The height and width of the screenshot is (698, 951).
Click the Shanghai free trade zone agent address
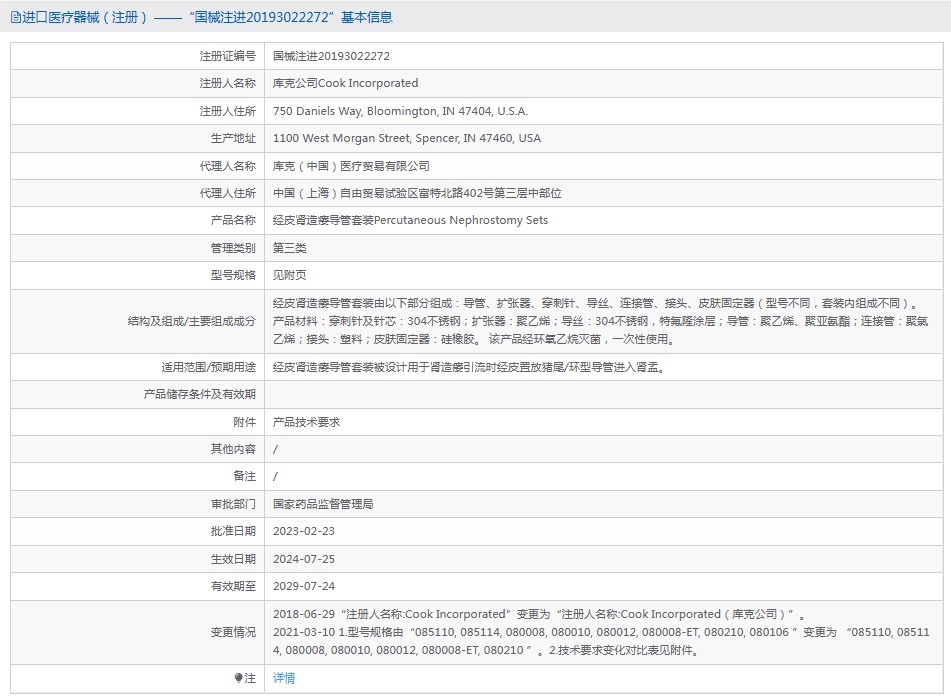click(417, 193)
